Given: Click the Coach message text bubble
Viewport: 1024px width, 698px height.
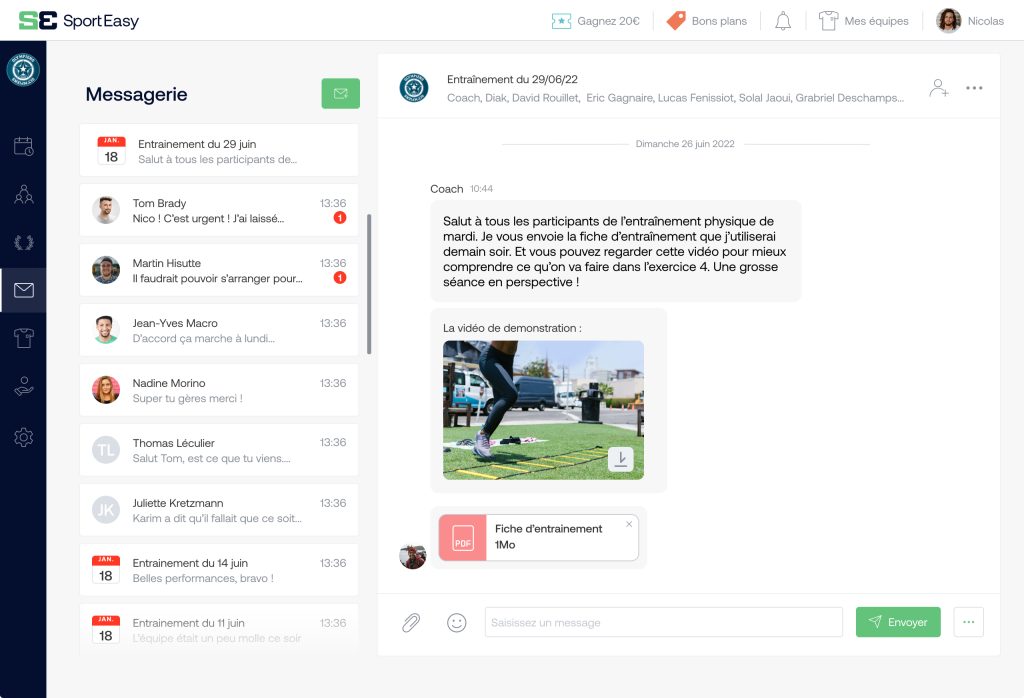Looking at the screenshot, I should (x=615, y=251).
